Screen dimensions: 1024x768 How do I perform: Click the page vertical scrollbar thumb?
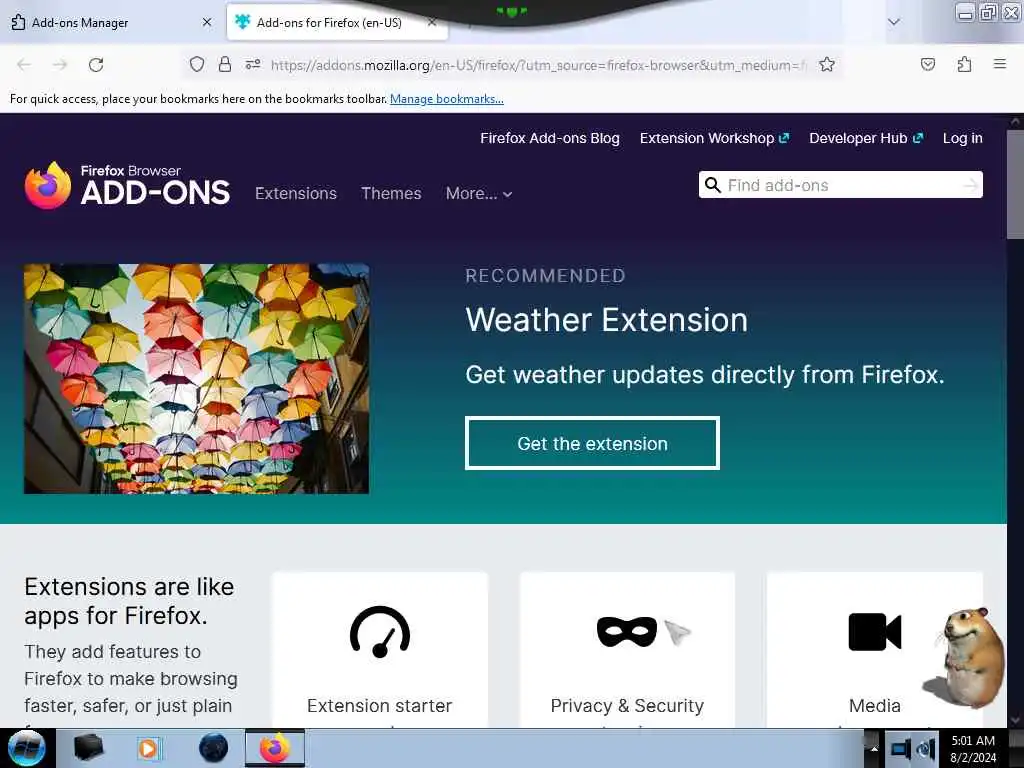tap(1015, 184)
